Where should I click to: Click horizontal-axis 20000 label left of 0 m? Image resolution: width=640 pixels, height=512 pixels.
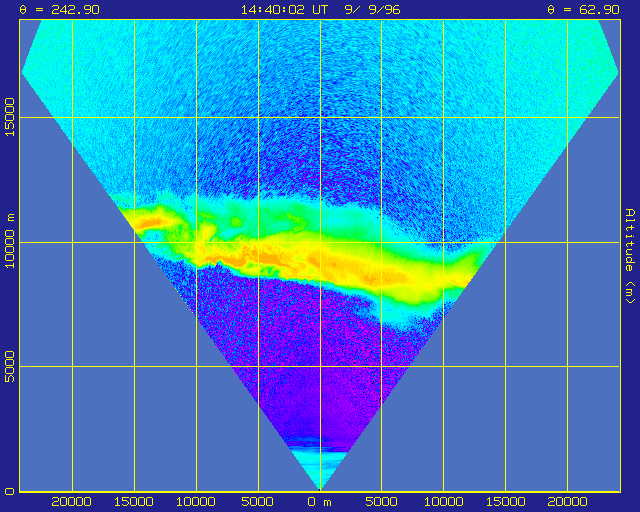71,502
